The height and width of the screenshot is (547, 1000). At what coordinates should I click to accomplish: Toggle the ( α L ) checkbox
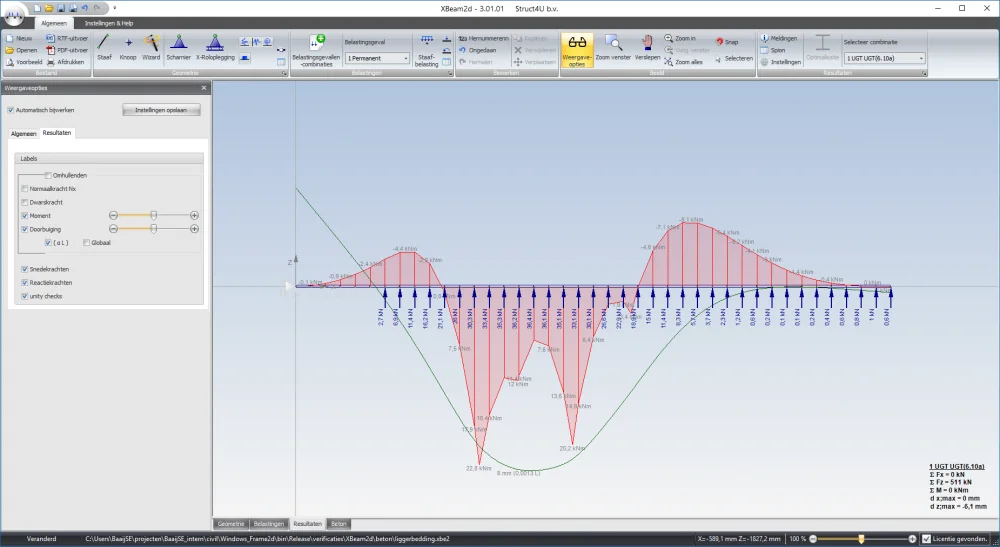(48, 243)
